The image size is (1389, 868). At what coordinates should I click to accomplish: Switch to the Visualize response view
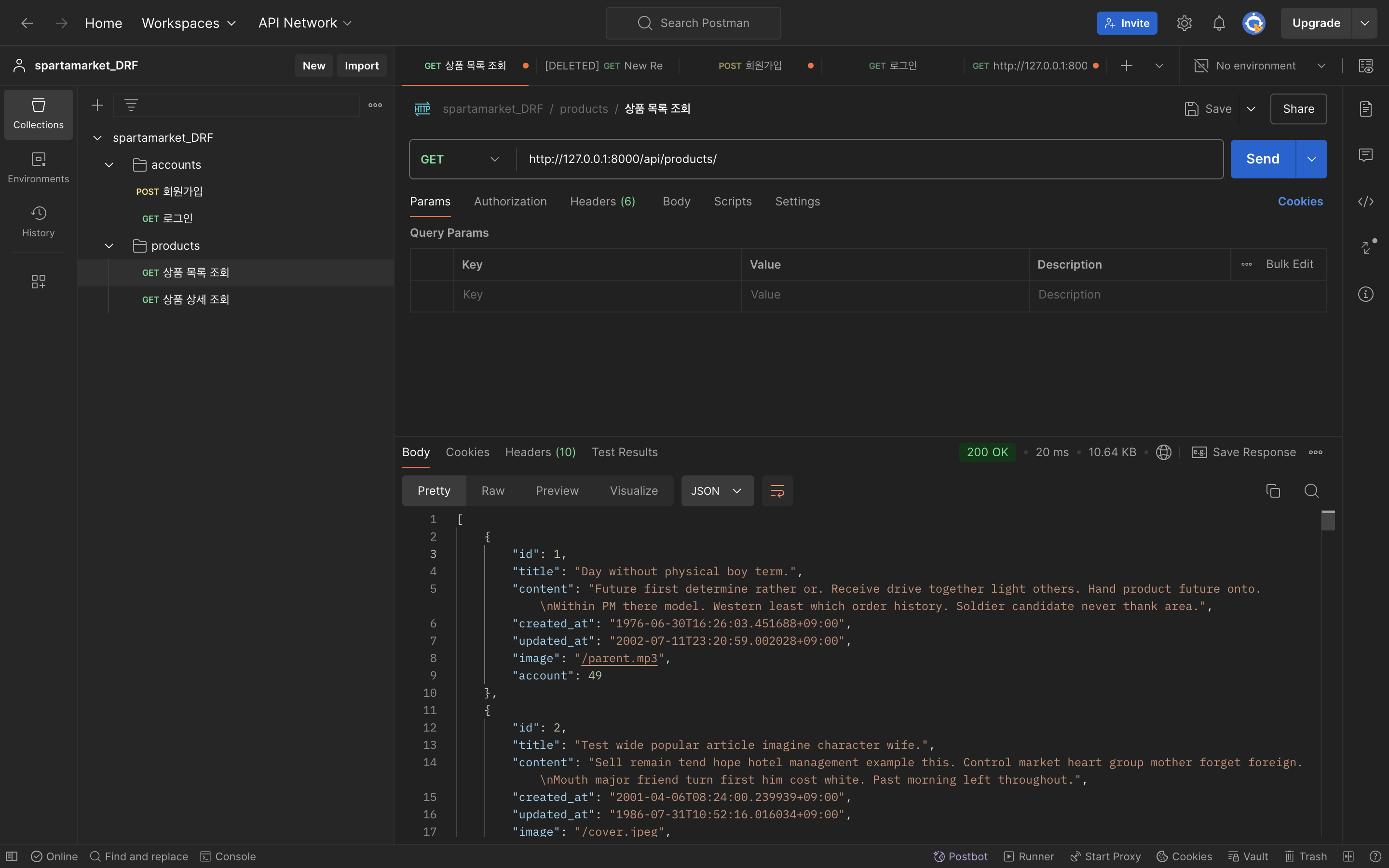click(634, 491)
